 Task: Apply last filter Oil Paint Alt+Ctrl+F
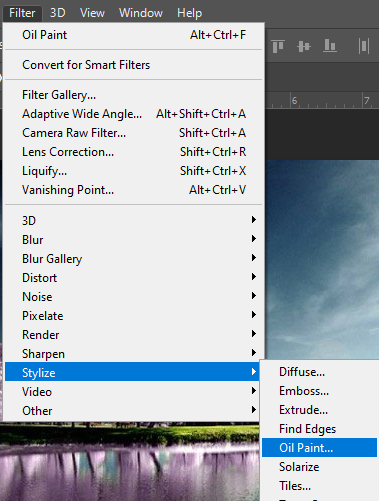pyautogui.click(x=134, y=35)
